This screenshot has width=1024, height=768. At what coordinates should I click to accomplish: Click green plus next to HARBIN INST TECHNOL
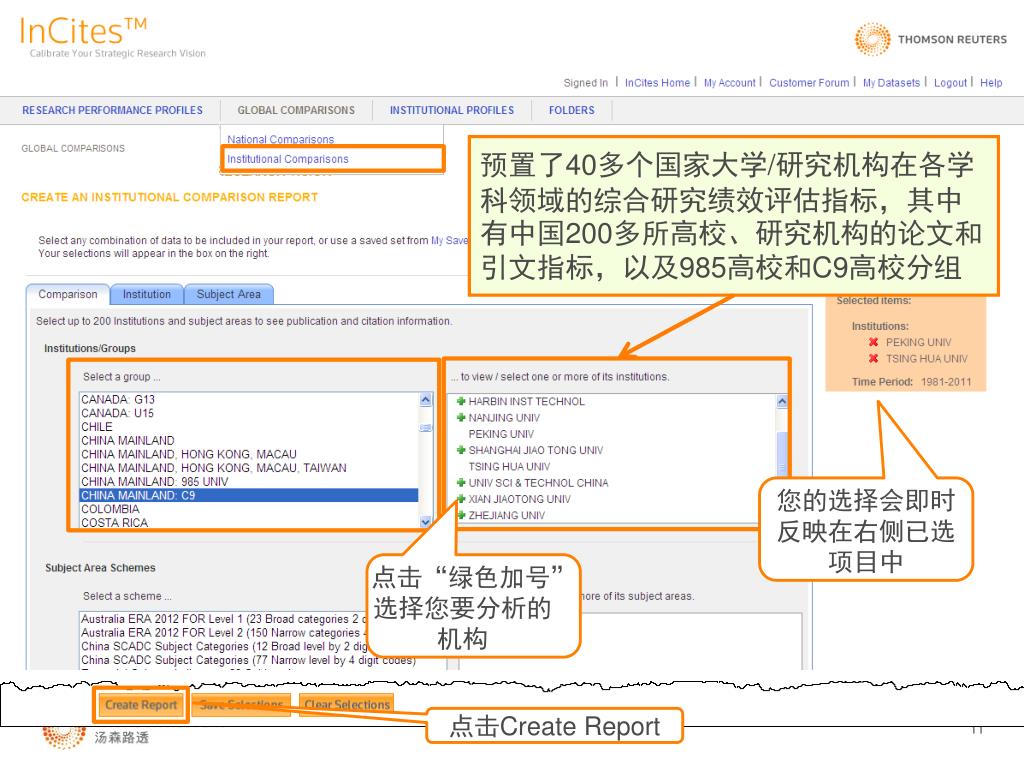pyautogui.click(x=460, y=401)
